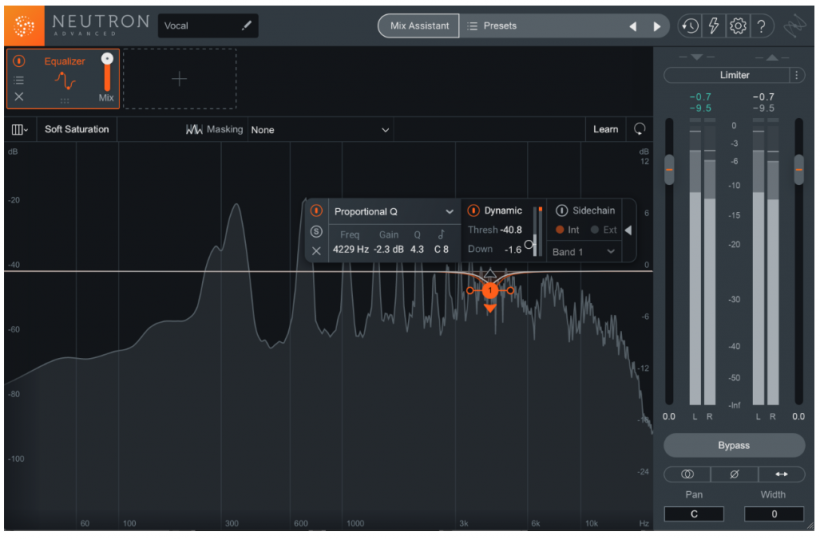The width and height of the screenshot is (820, 539).
Task: Select Ext sidechain source
Action: pyautogui.click(x=603, y=230)
